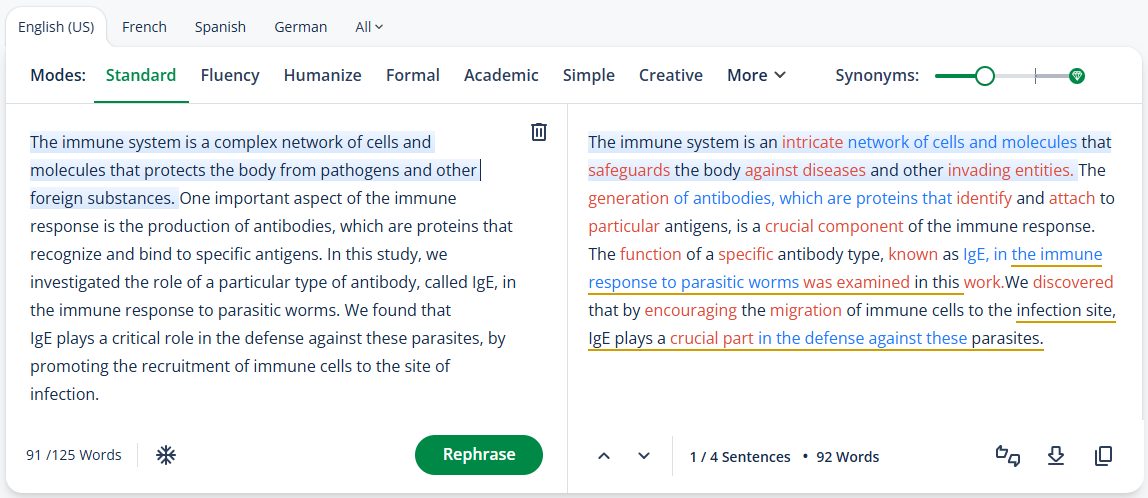The width and height of the screenshot is (1148, 498).
Task: Click the compare modes icon
Action: point(1008,456)
